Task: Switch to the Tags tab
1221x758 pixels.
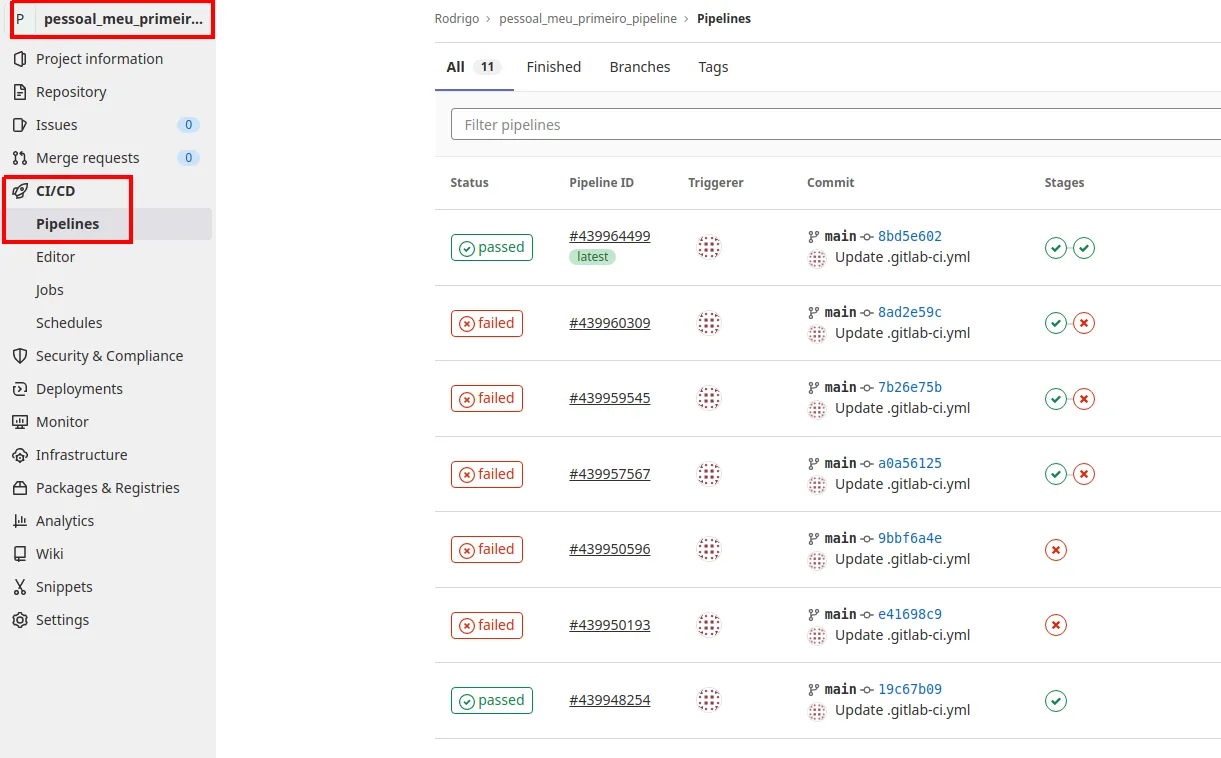Action: [713, 67]
